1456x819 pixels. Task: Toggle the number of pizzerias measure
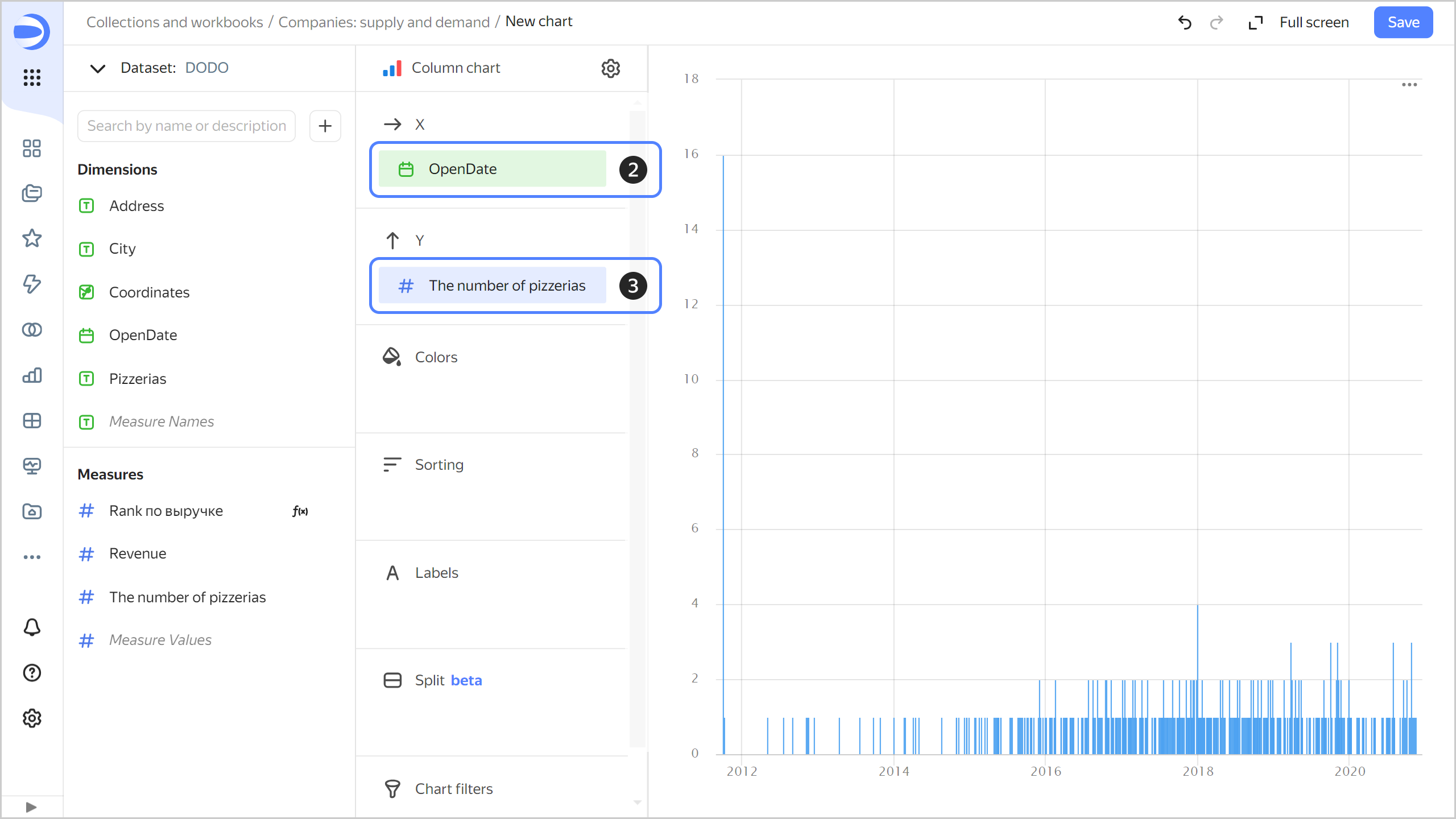187,597
